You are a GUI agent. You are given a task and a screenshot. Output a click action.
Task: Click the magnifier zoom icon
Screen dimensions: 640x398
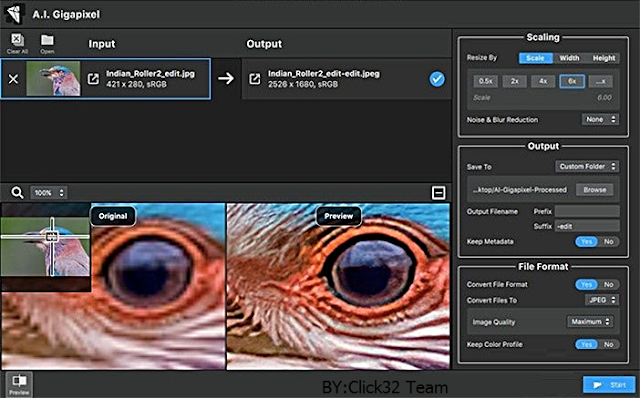coord(17,192)
